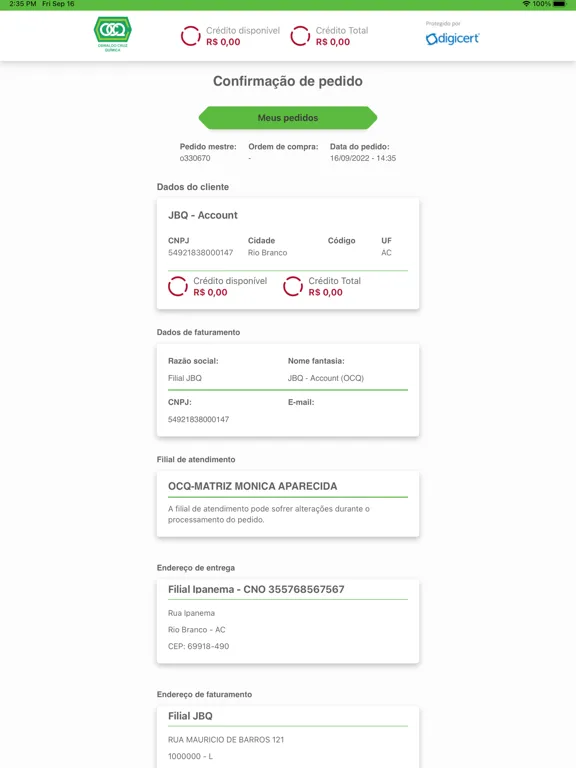This screenshot has height=768, width=576.
Task: Click the Filial JBQ billing address heading
Action: point(190,716)
